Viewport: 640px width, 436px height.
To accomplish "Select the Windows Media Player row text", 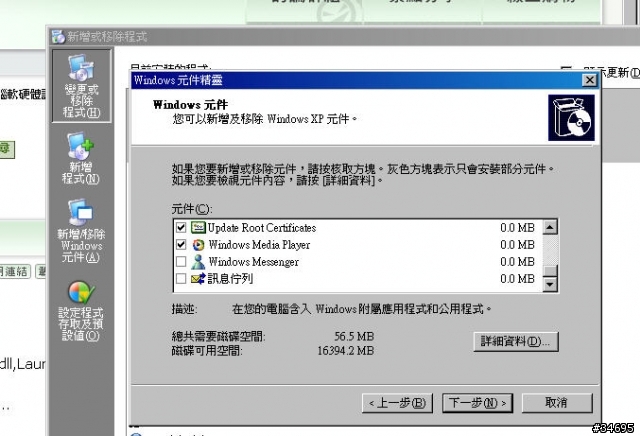I will point(259,245).
